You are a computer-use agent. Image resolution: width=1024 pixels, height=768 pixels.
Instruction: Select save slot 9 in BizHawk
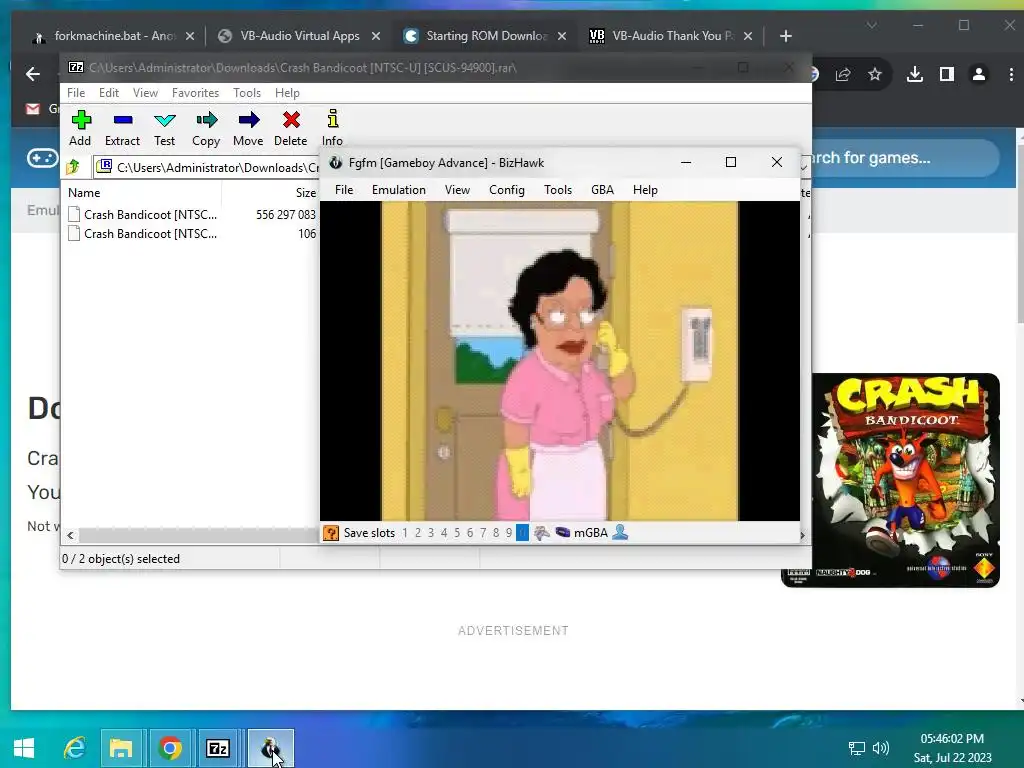pos(509,533)
